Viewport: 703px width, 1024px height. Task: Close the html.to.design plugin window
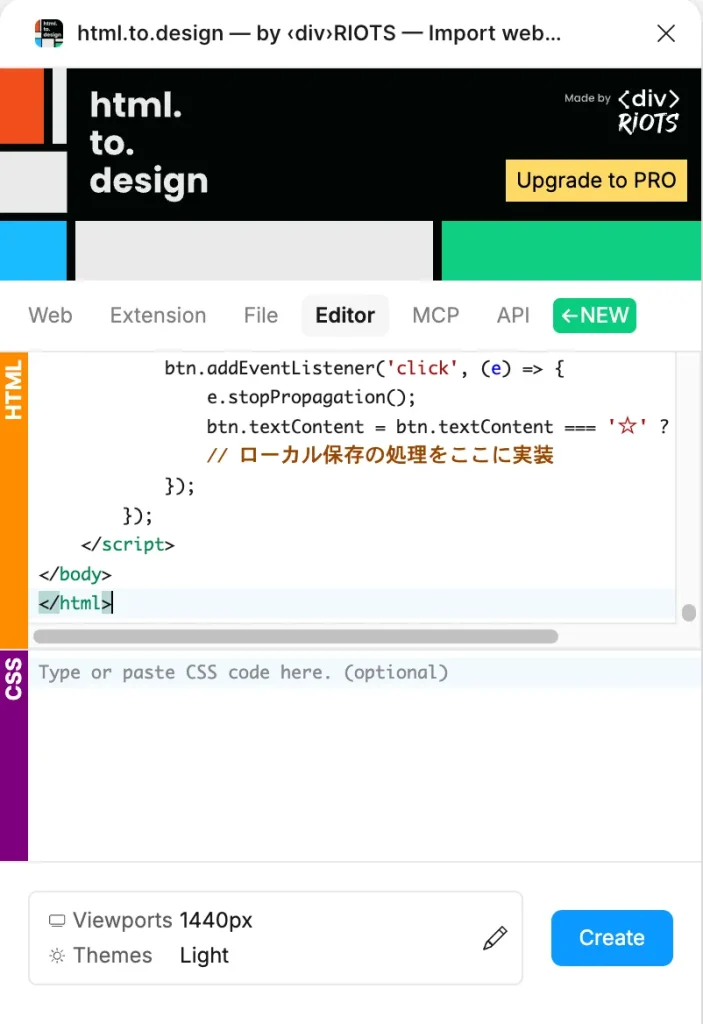666,33
